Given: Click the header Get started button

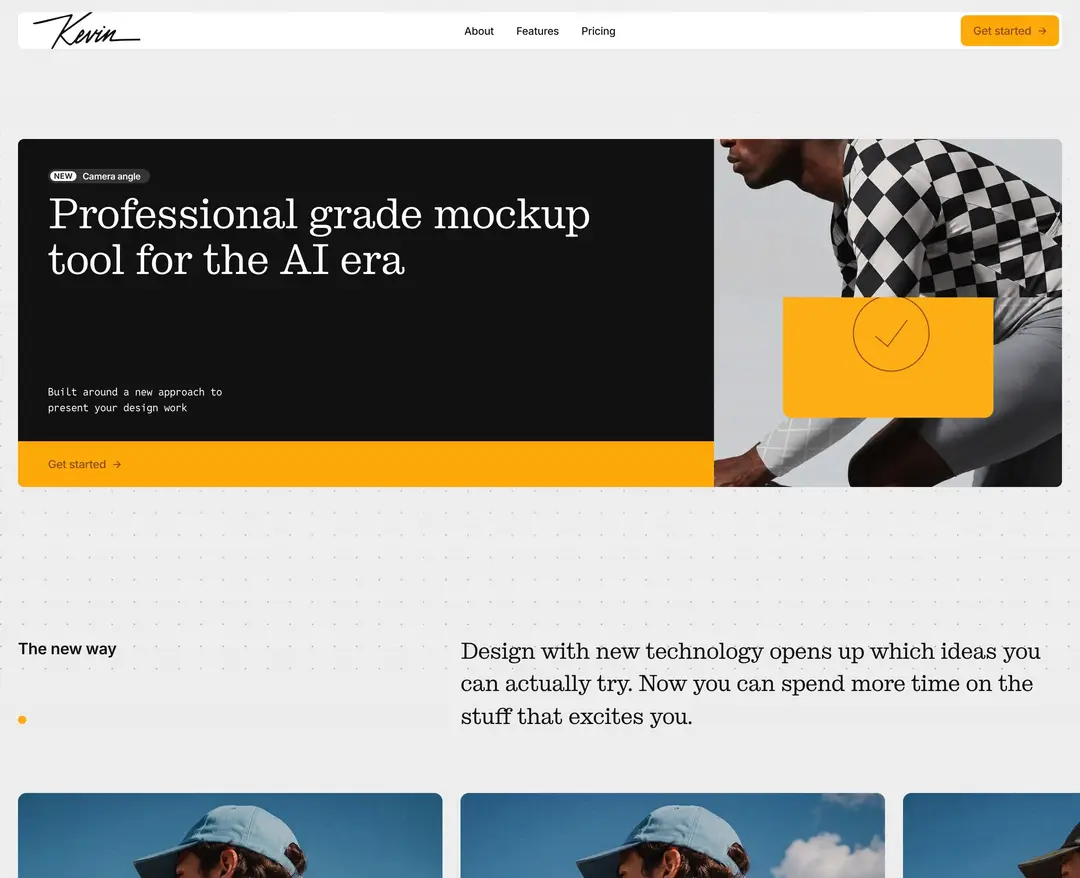Looking at the screenshot, I should coord(1009,31).
